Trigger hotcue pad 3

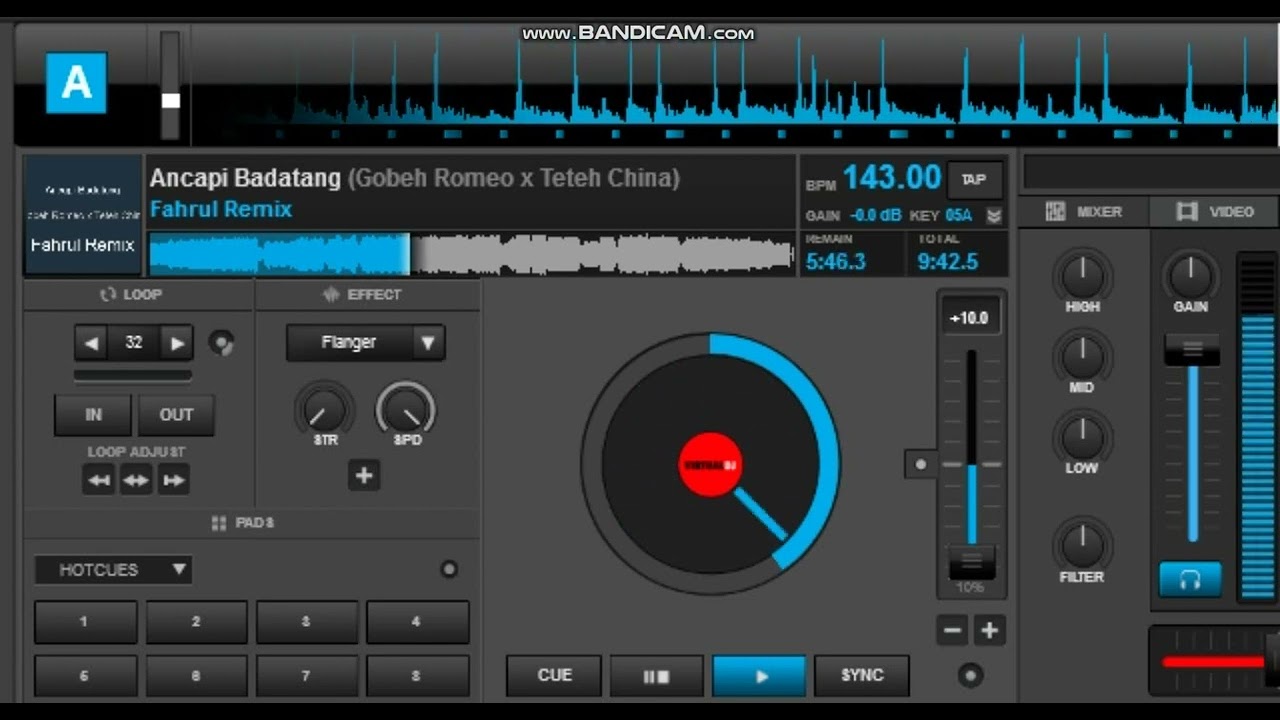tap(307, 622)
